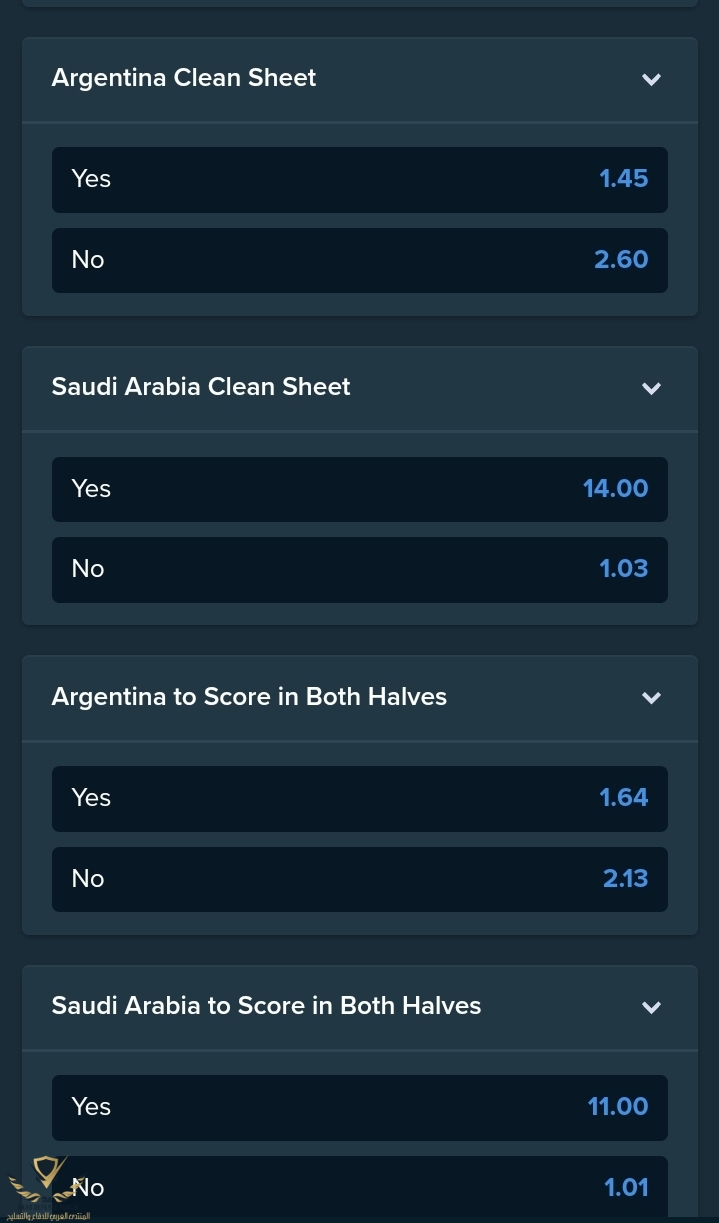Image resolution: width=719 pixels, height=1223 pixels.
Task: Click the Argentina Clean Sheet header title
Action: click(184, 78)
